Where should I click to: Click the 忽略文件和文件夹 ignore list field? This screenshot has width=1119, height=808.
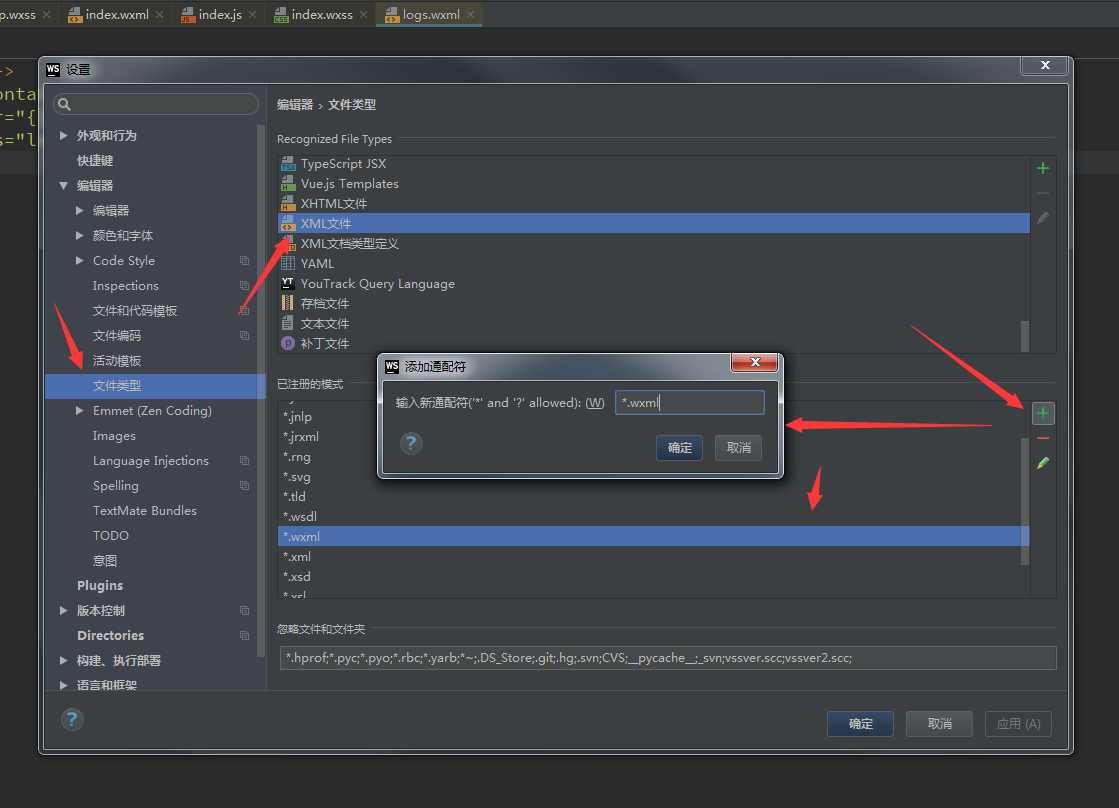pyautogui.click(x=668, y=658)
